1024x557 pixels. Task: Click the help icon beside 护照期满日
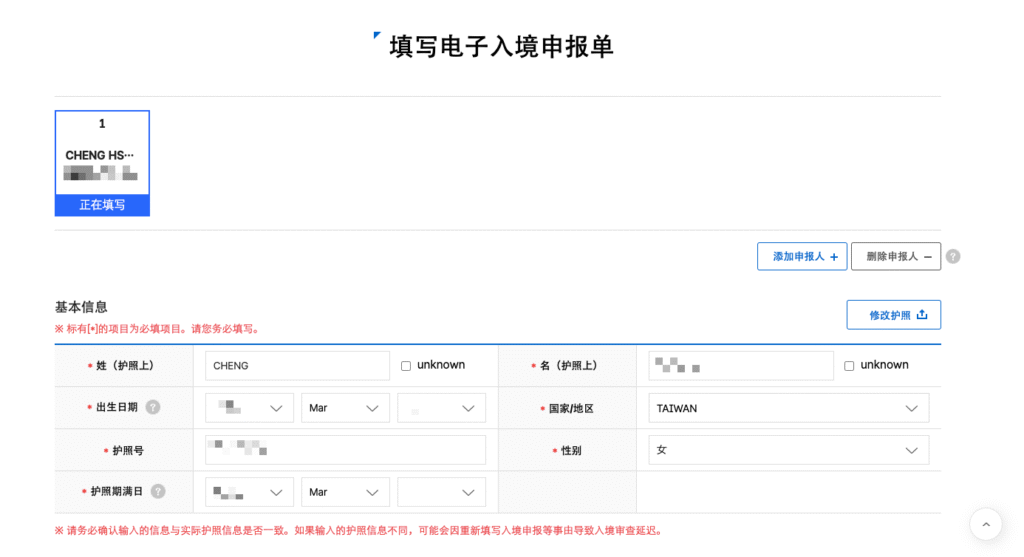click(x=158, y=492)
